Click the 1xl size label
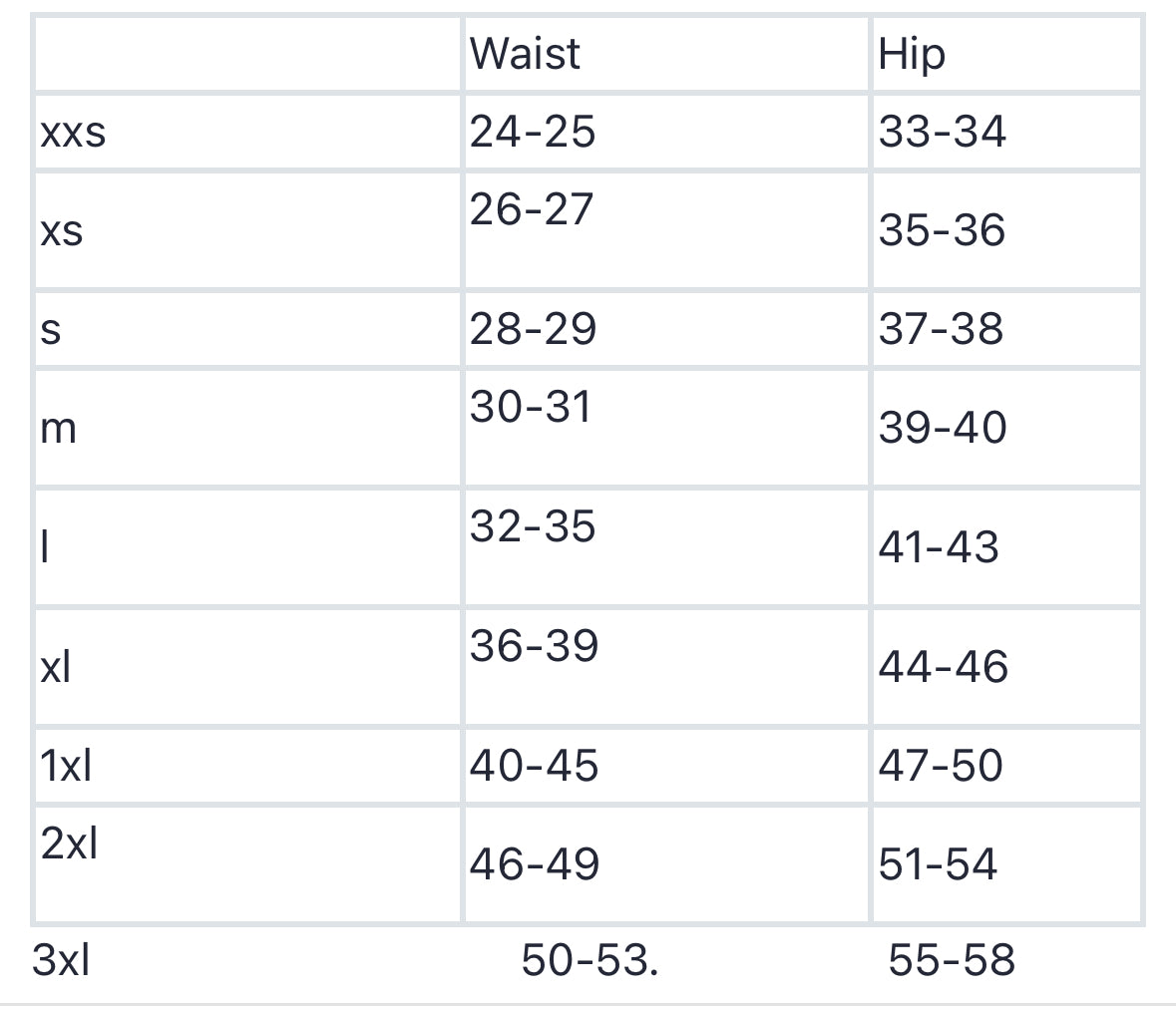The height and width of the screenshot is (1009, 1176). 67,765
